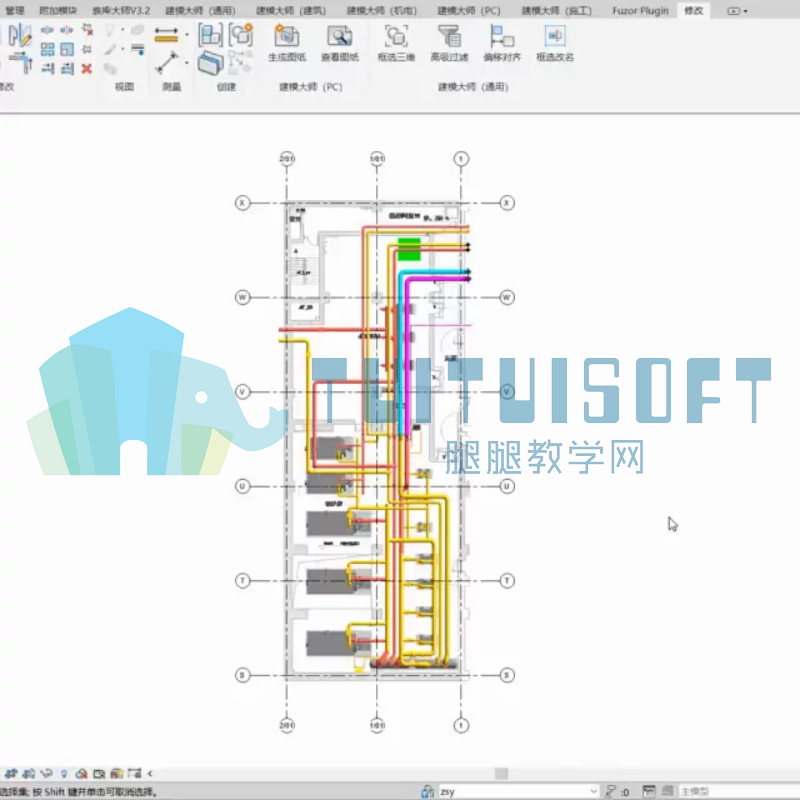Screen dimensions: 800x800
Task: Toggle reveal hidden elements lightbulb icon
Action: [64, 773]
